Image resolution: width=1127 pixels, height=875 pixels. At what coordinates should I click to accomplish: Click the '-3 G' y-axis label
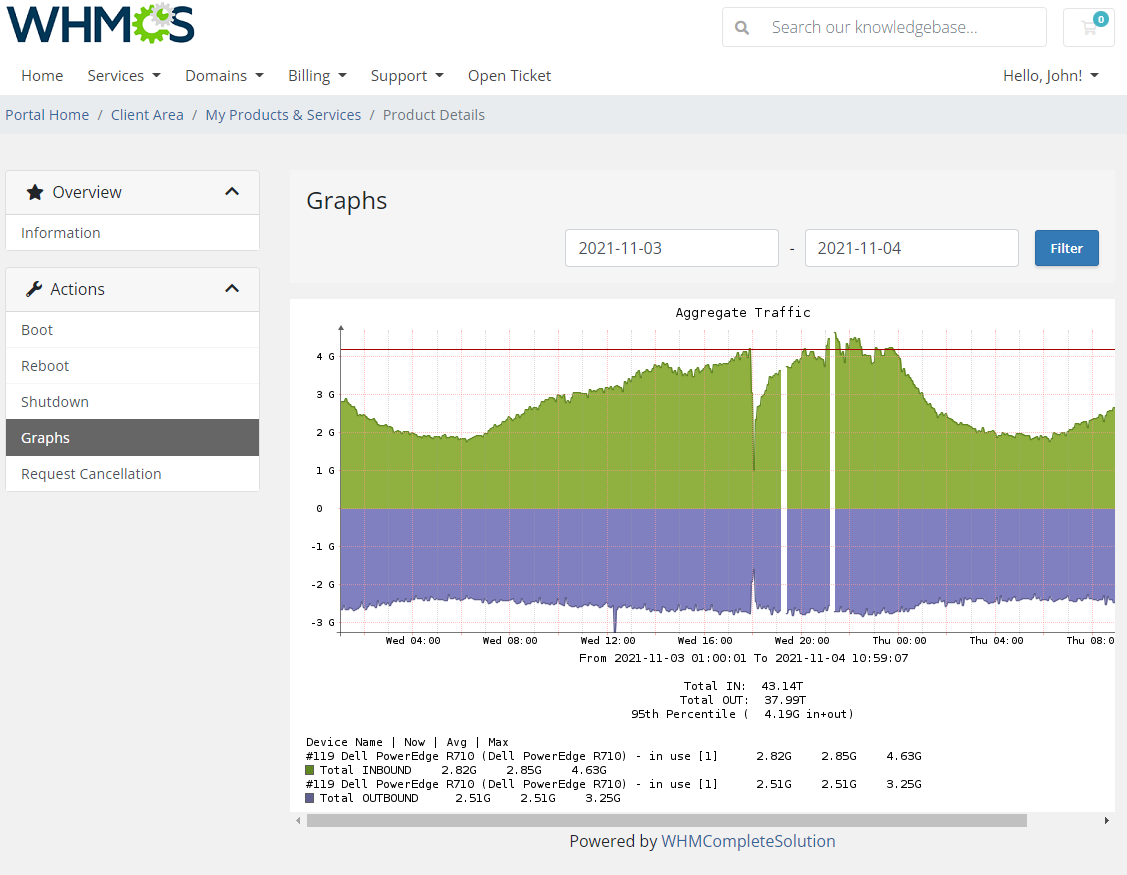pyautogui.click(x=323, y=623)
